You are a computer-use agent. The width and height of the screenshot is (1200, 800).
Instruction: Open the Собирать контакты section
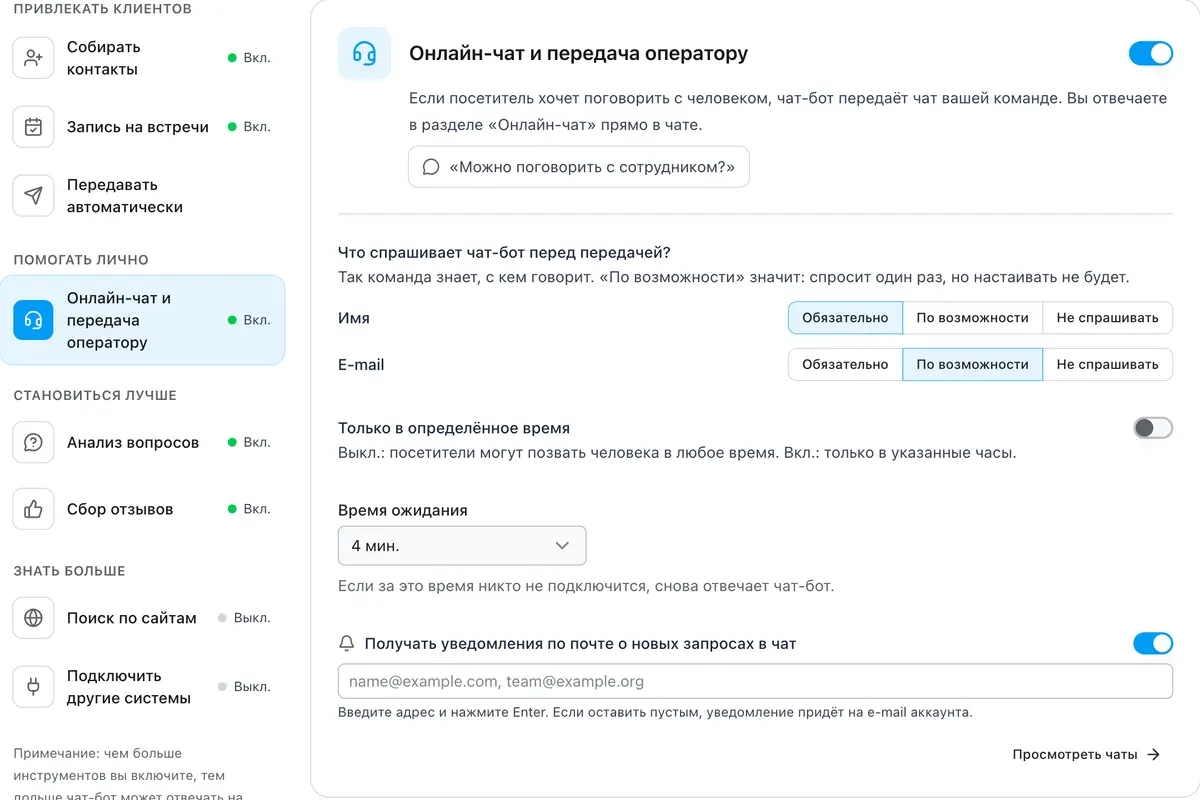click(x=142, y=58)
